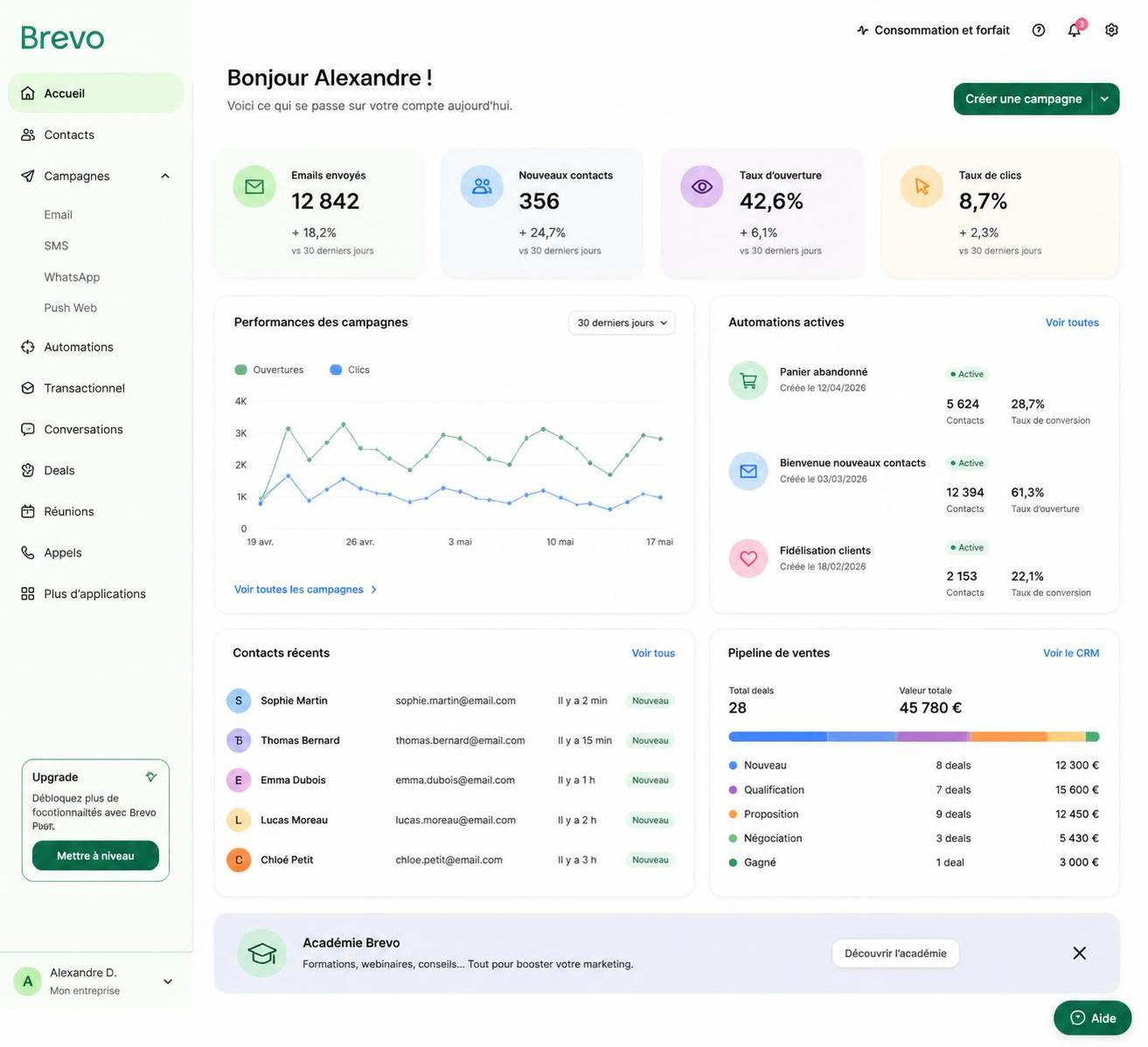Close the Académie Brevo banner

[x=1080, y=953]
